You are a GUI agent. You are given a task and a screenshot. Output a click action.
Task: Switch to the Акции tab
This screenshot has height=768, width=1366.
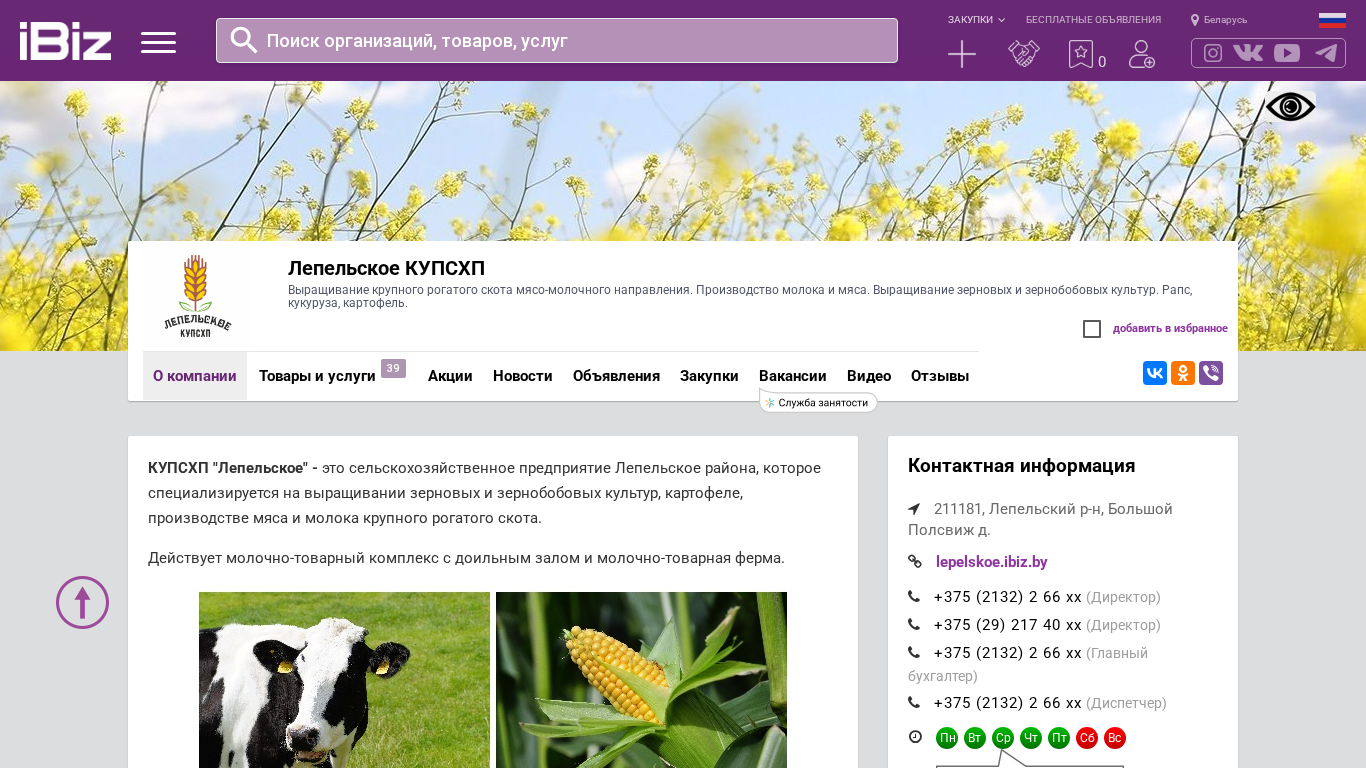coord(450,376)
